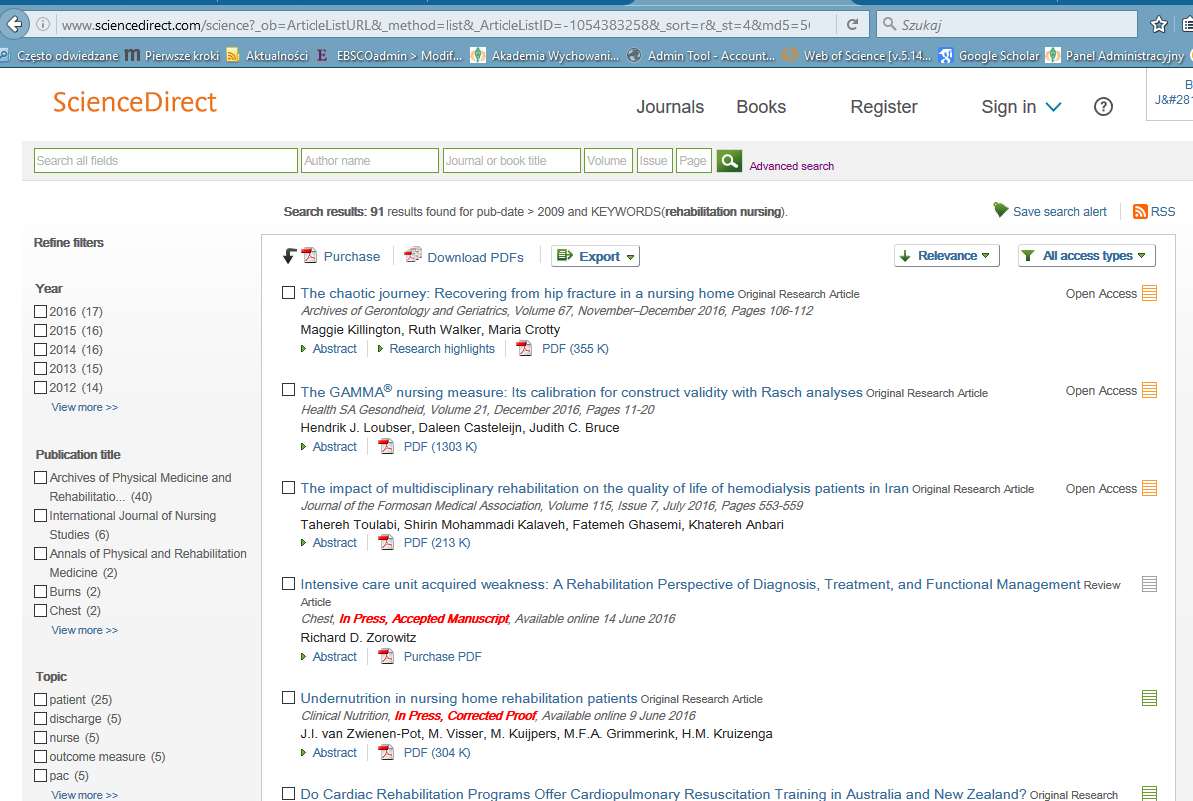Click the access icon for hemodialysis article

pos(1150,488)
